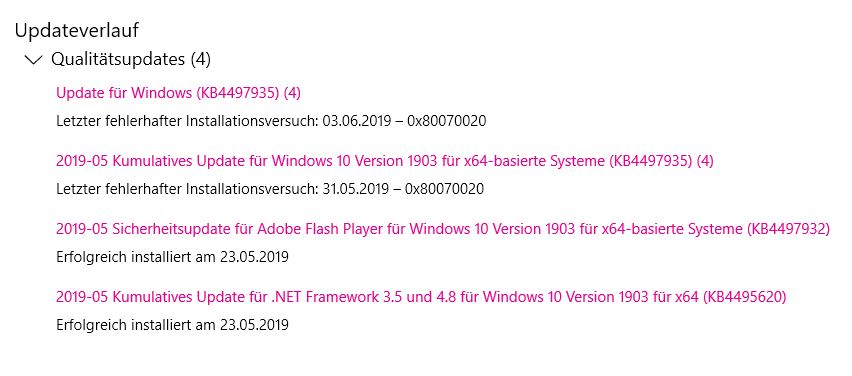The height and width of the screenshot is (376, 852).
Task: Click the KB4495620 identifier in the .NET link
Action: (746, 297)
